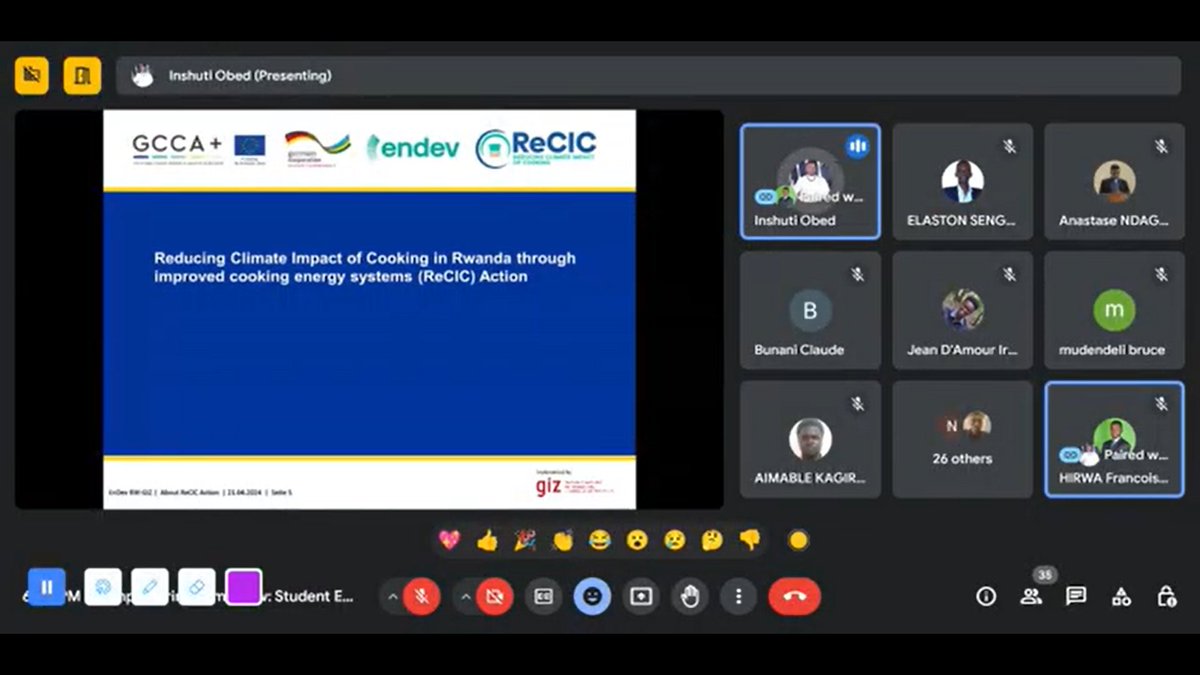Select AIMABLE KAGIR participant tile
The height and width of the screenshot is (675, 1200).
(810, 439)
